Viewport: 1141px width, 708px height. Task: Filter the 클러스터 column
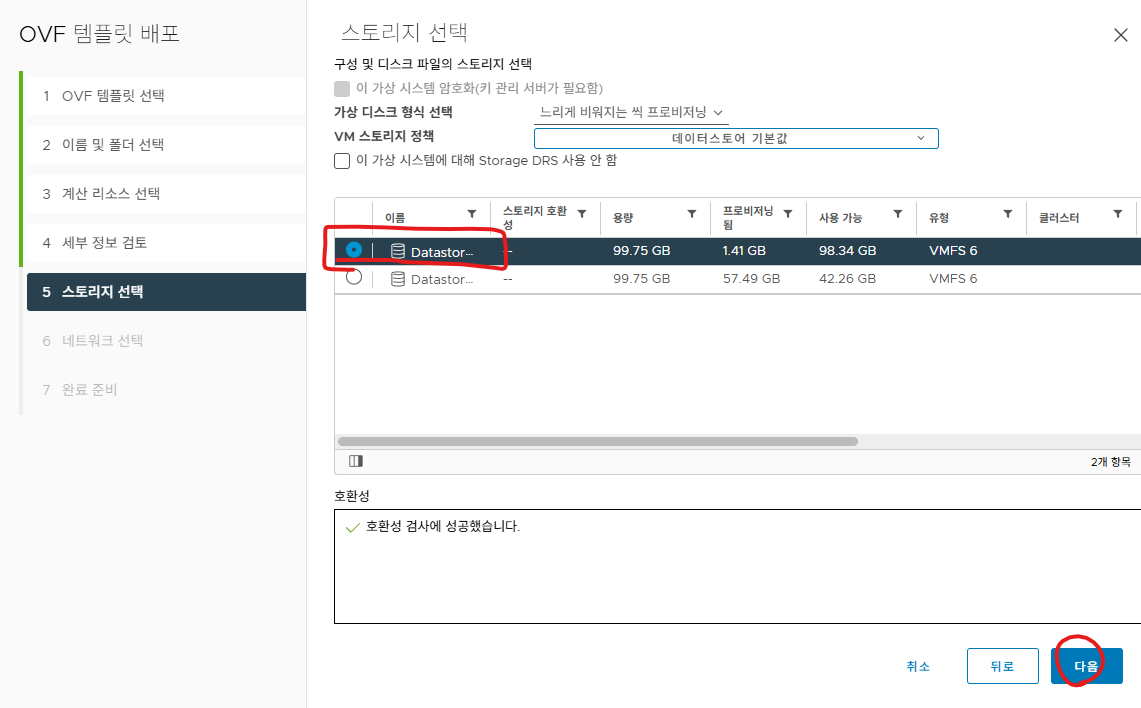coord(1117,214)
